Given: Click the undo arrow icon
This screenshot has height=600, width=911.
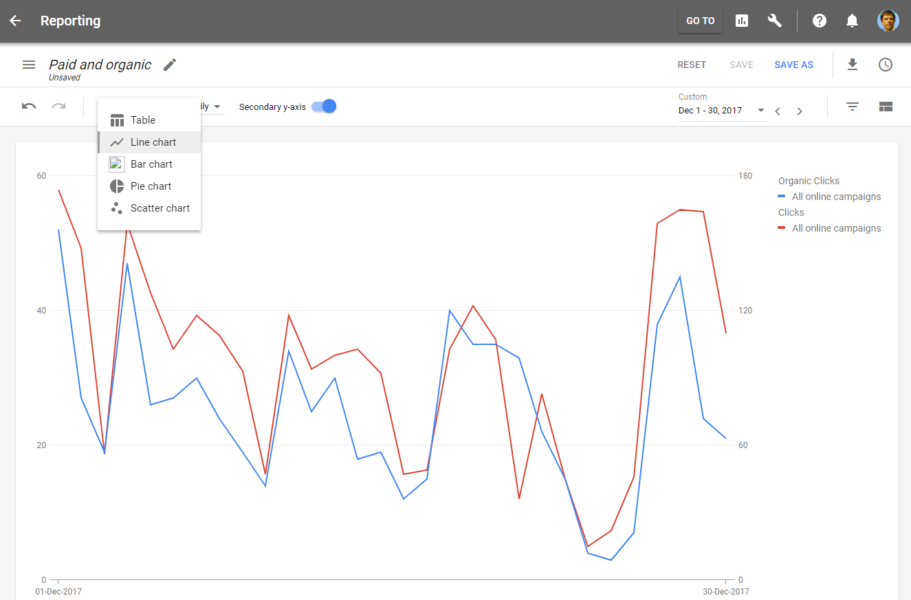Looking at the screenshot, I should [29, 106].
